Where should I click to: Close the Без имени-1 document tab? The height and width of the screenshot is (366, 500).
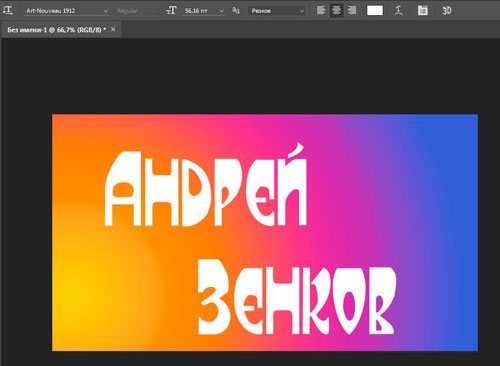(x=113, y=29)
